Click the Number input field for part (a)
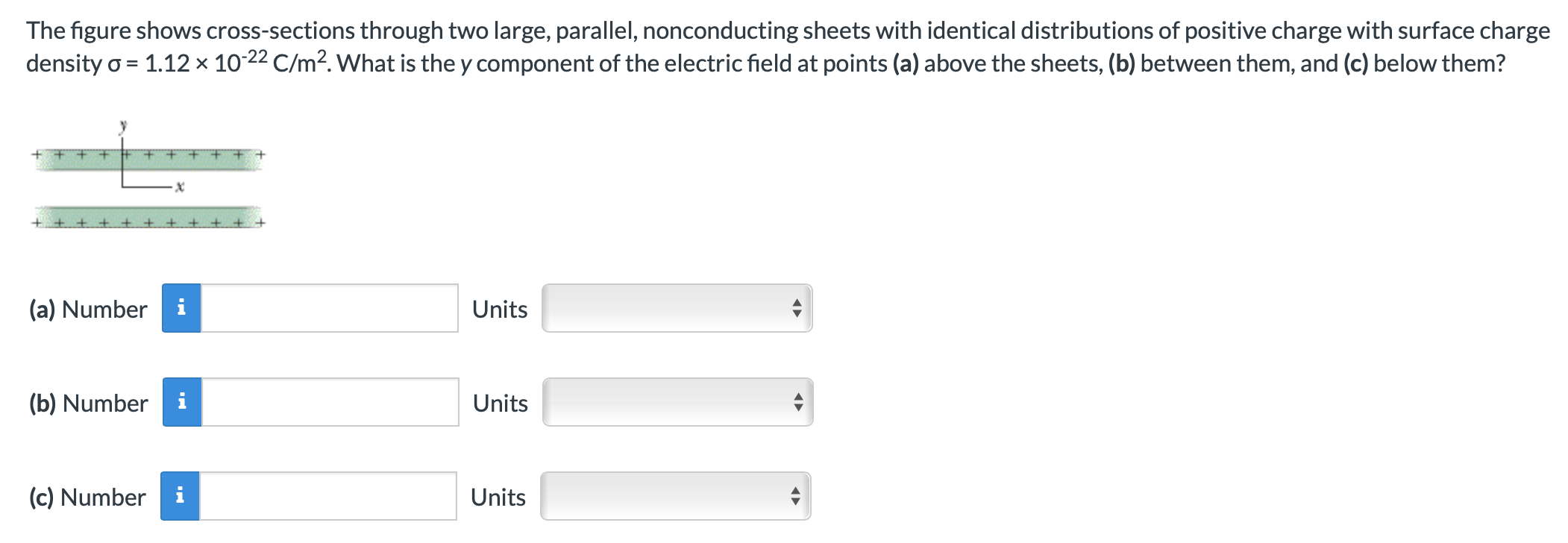This screenshot has width=1568, height=543. [x=328, y=309]
